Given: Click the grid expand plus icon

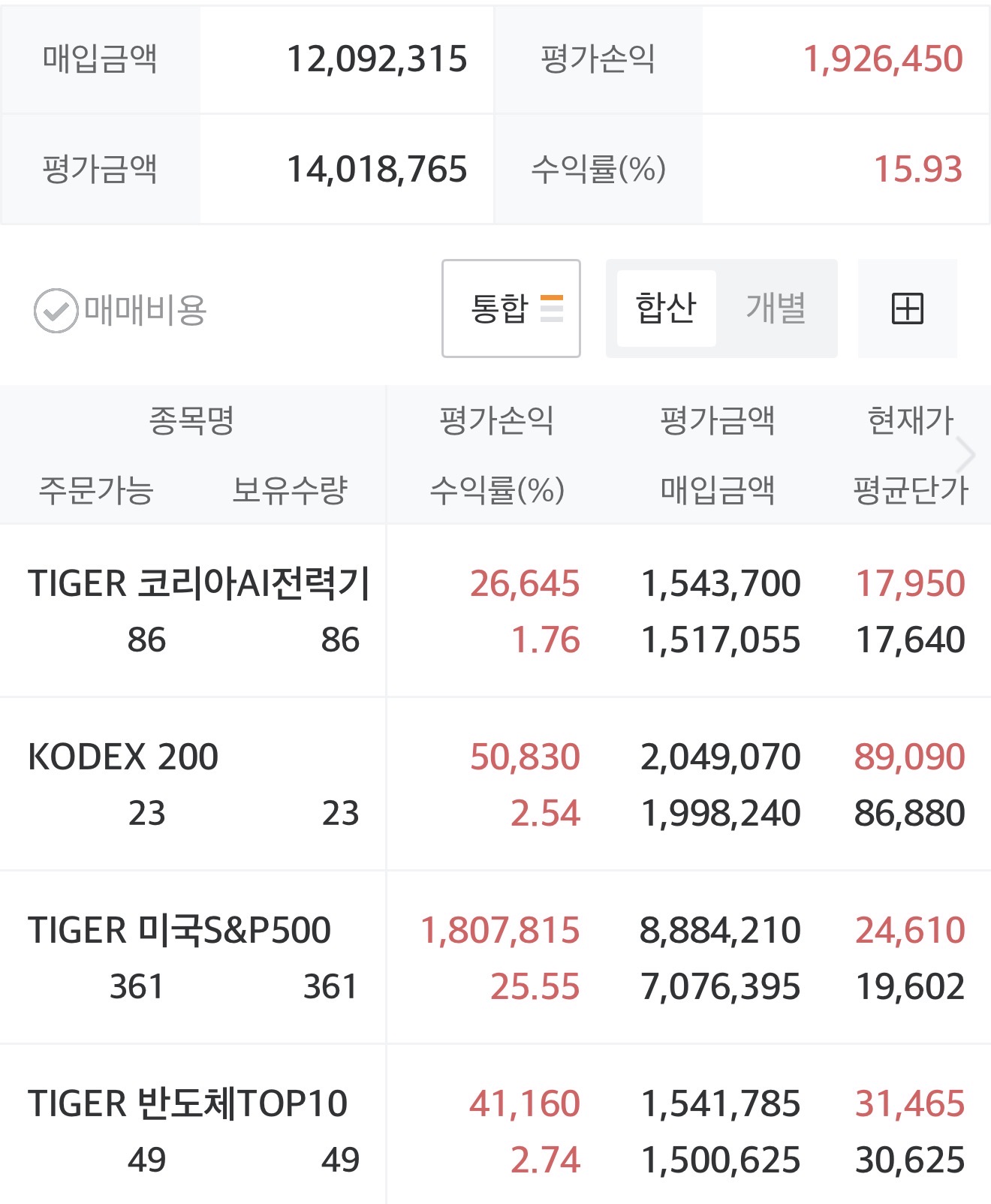Looking at the screenshot, I should [907, 309].
